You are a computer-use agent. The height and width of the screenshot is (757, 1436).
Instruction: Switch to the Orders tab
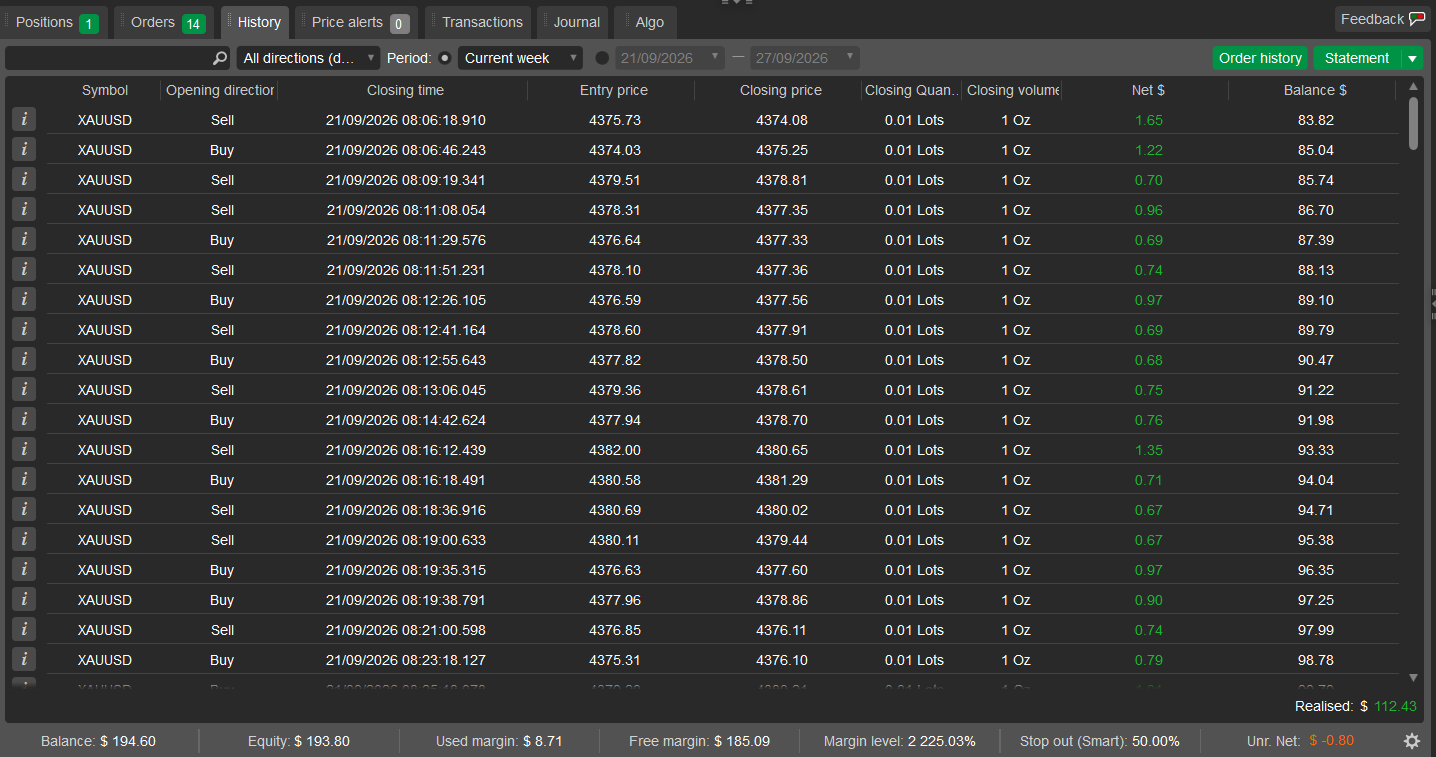pyautogui.click(x=165, y=22)
